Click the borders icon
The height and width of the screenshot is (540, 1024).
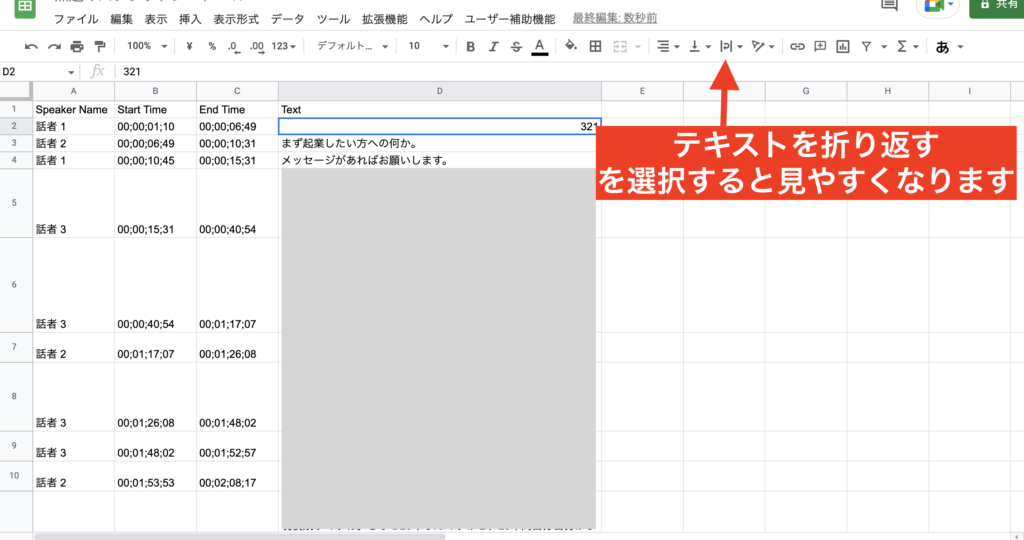[x=595, y=46]
